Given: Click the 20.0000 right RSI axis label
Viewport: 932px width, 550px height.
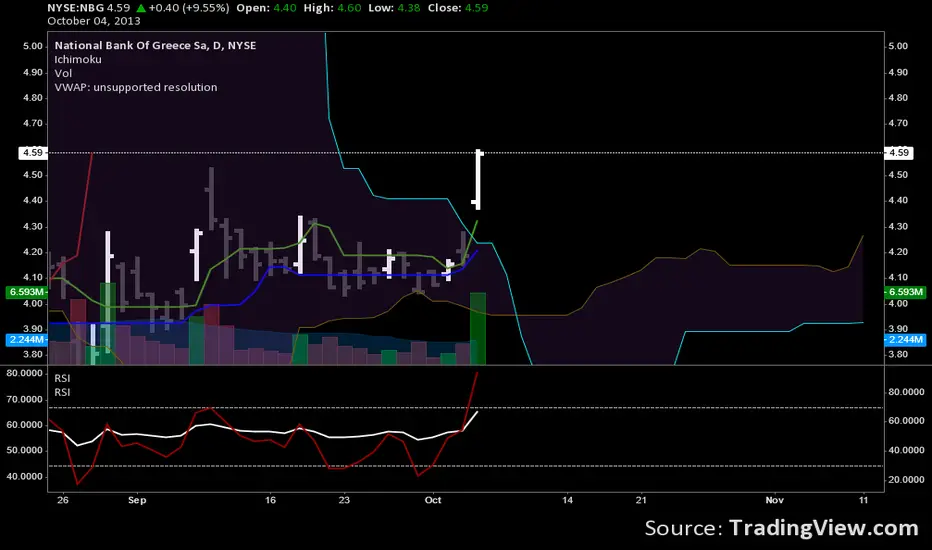Looking at the screenshot, I should (906, 480).
